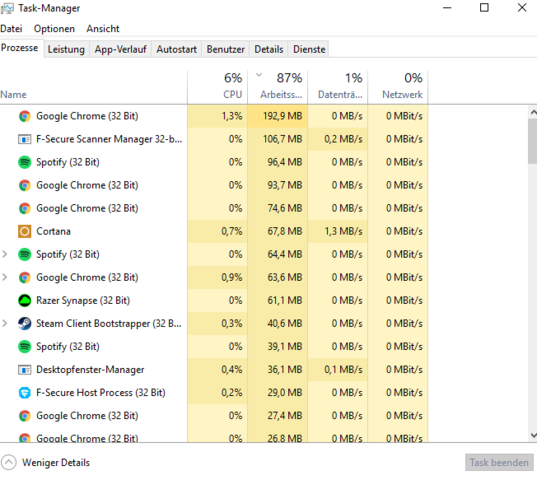Select F-Secure Scanner Manager 32-b... name
Viewport: 537px width, 480px height.
click(109, 139)
